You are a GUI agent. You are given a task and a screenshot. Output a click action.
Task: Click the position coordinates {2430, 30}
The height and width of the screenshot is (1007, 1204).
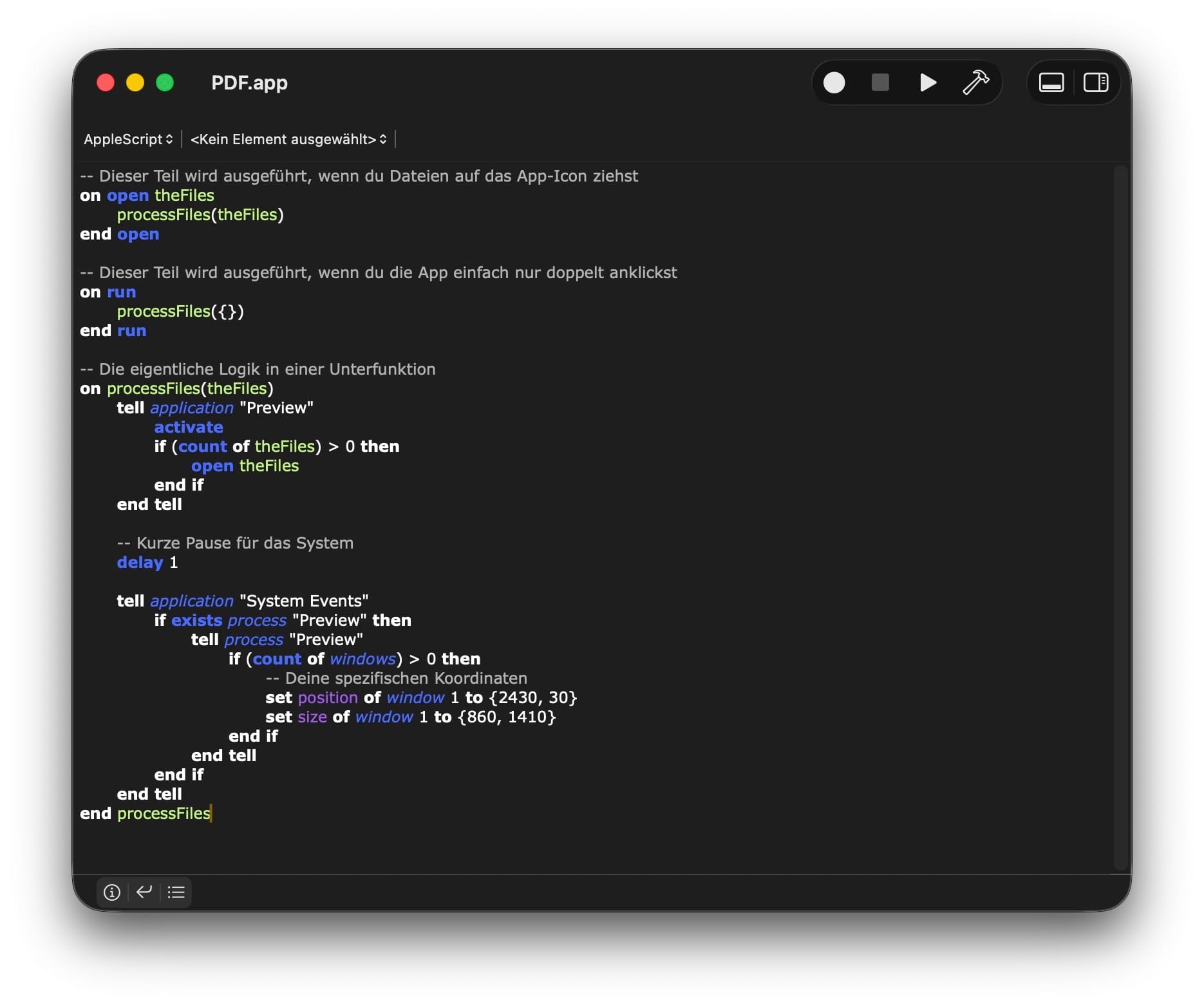(532, 697)
